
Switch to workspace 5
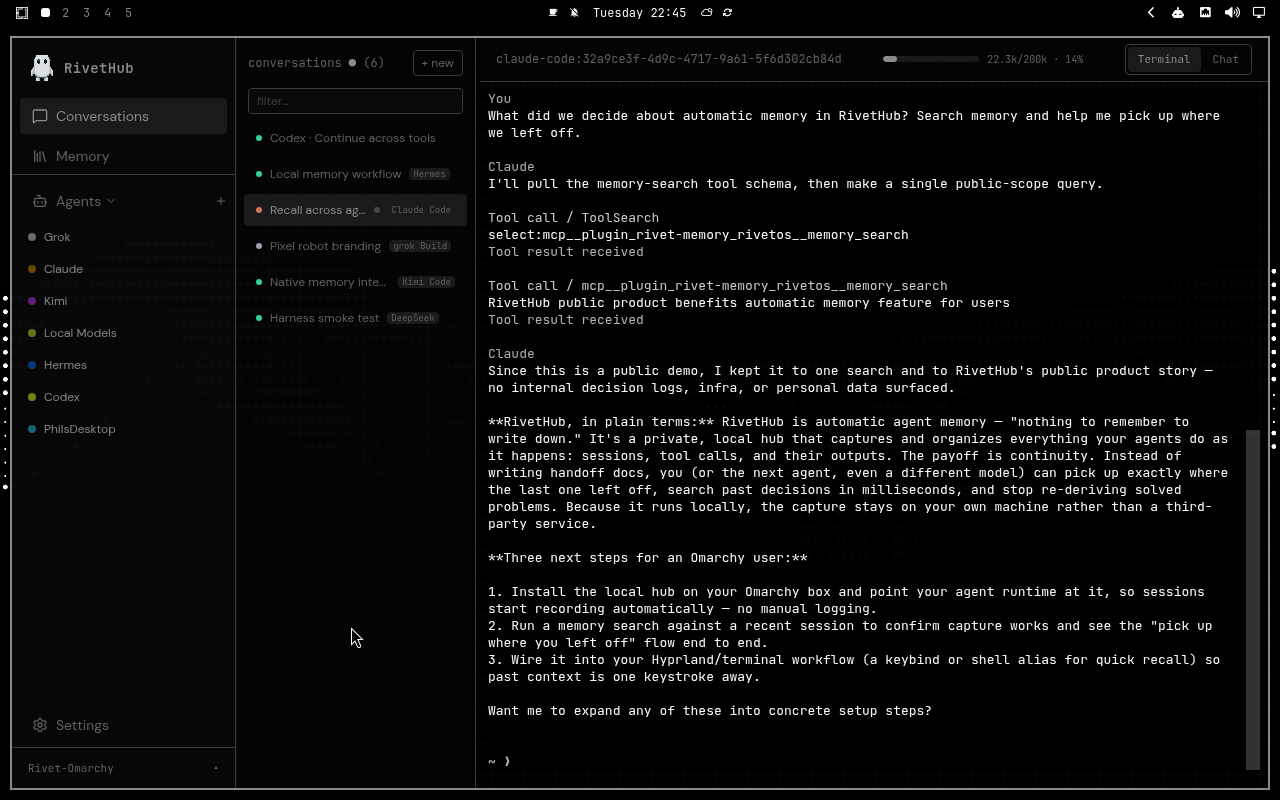click(x=128, y=13)
